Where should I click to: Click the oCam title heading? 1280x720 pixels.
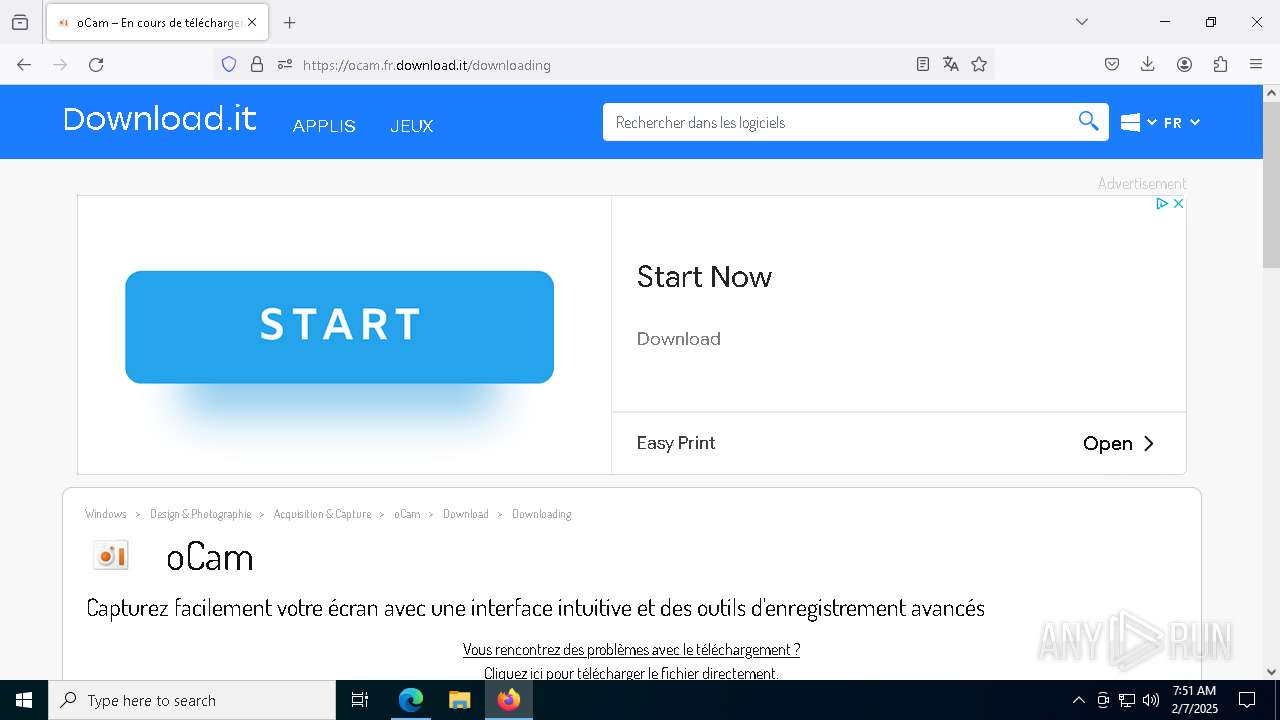coord(210,557)
